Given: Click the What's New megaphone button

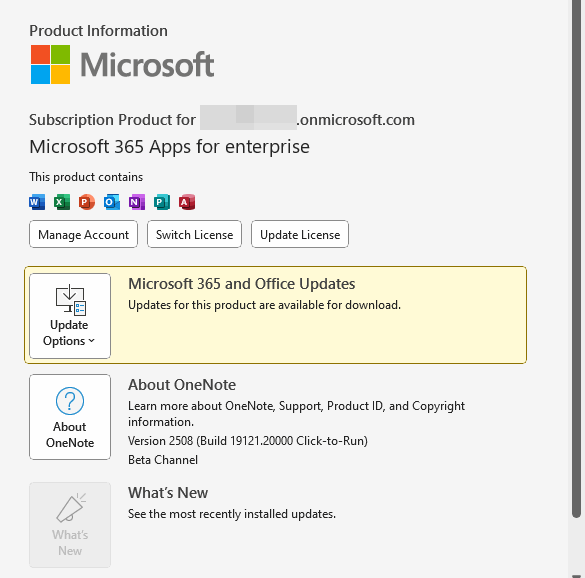Looking at the screenshot, I should 70,525.
